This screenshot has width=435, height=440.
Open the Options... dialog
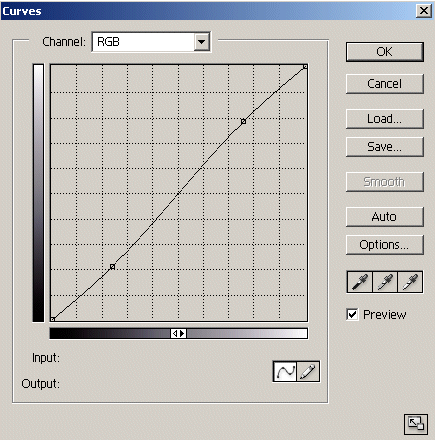click(385, 245)
